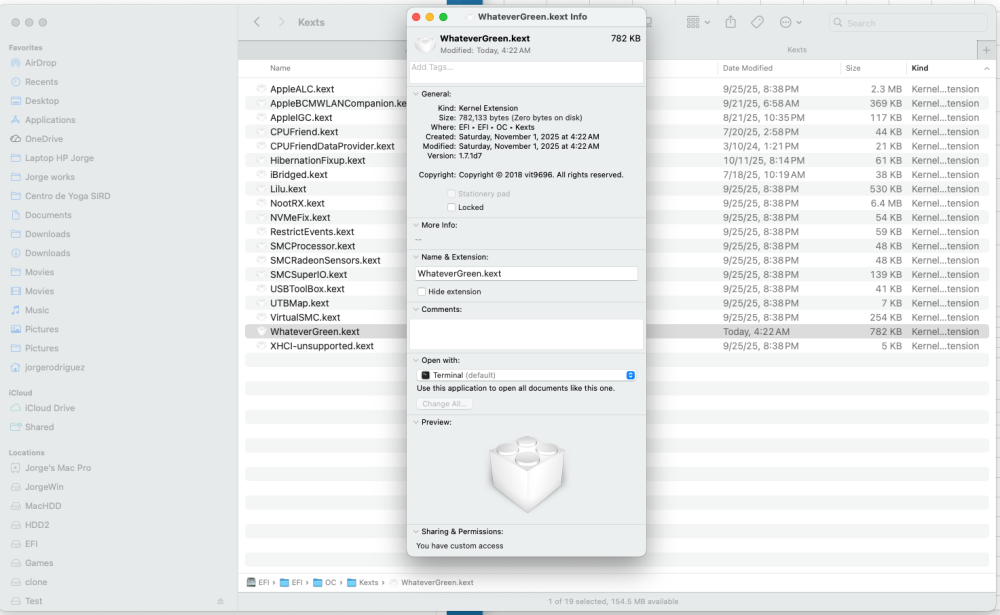Go to Desktop in sidebar
The image size is (1000, 615).
[x=41, y=101]
